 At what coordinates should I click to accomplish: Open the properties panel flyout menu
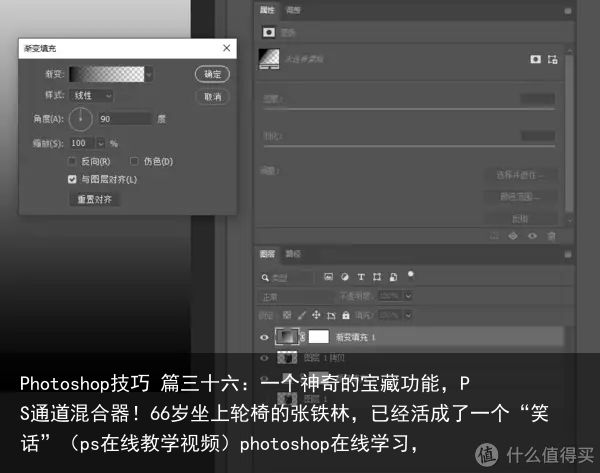568,11
